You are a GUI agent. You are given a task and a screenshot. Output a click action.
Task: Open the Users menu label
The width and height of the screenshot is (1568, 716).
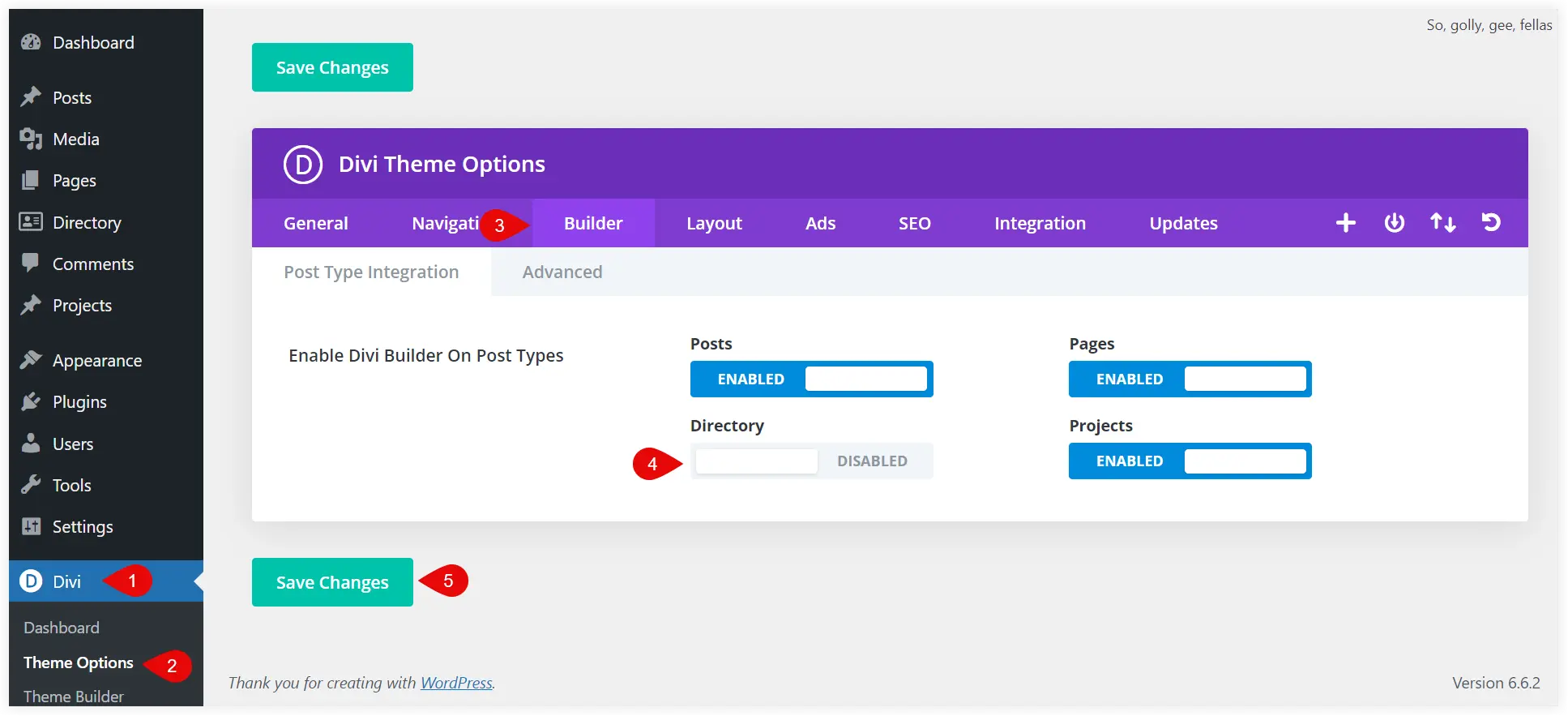[73, 444]
